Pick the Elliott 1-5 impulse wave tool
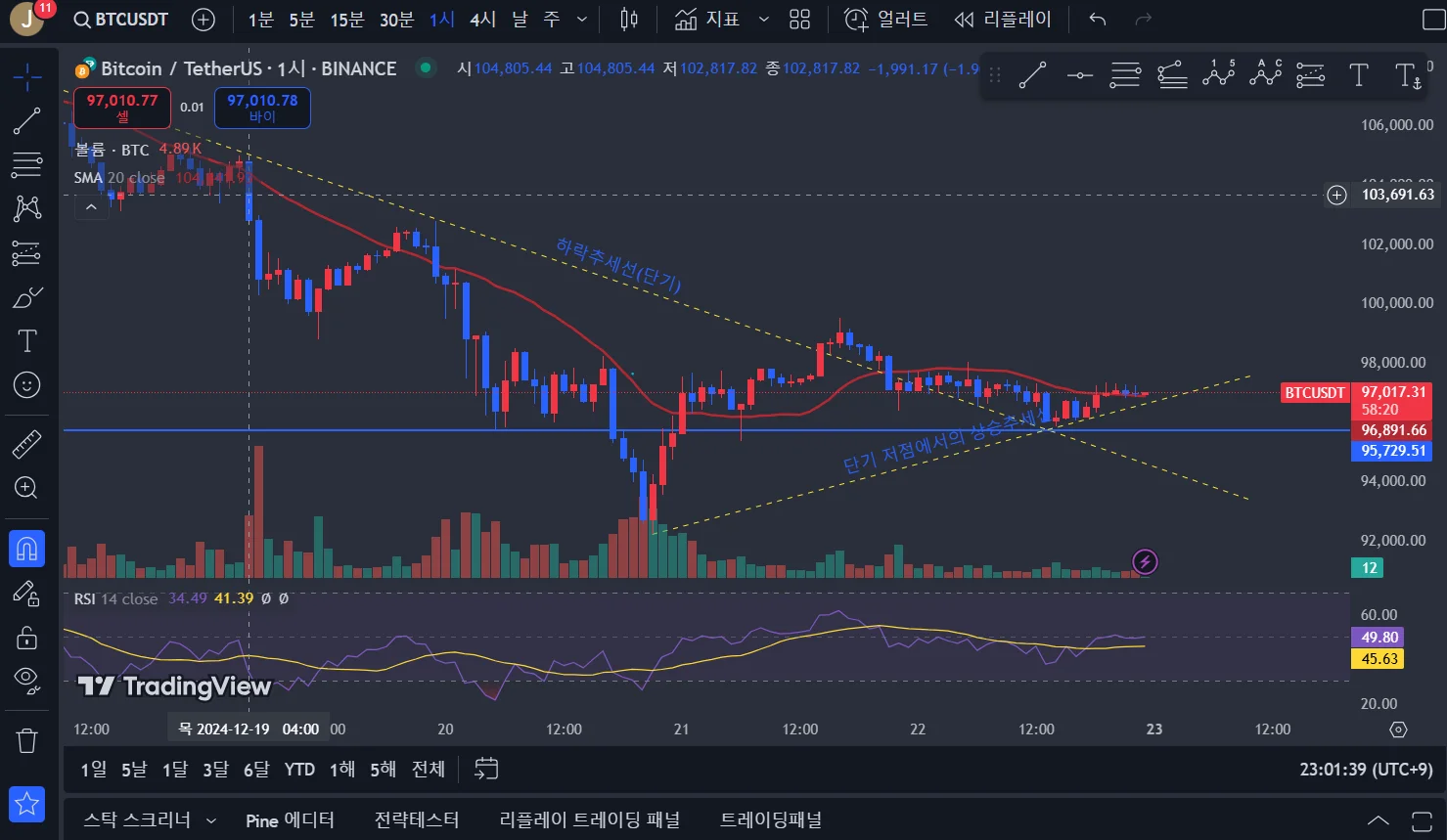 [x=1218, y=75]
